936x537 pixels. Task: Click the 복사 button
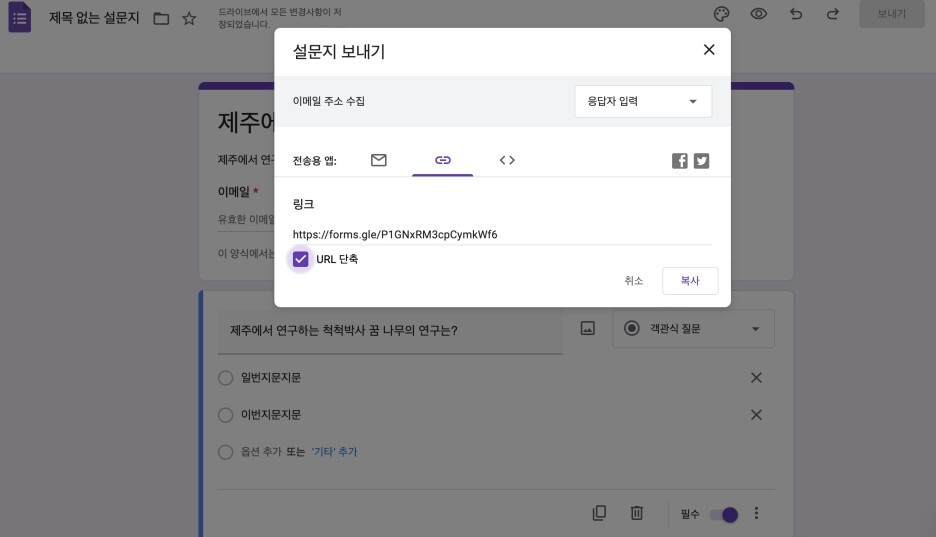pyautogui.click(x=690, y=280)
